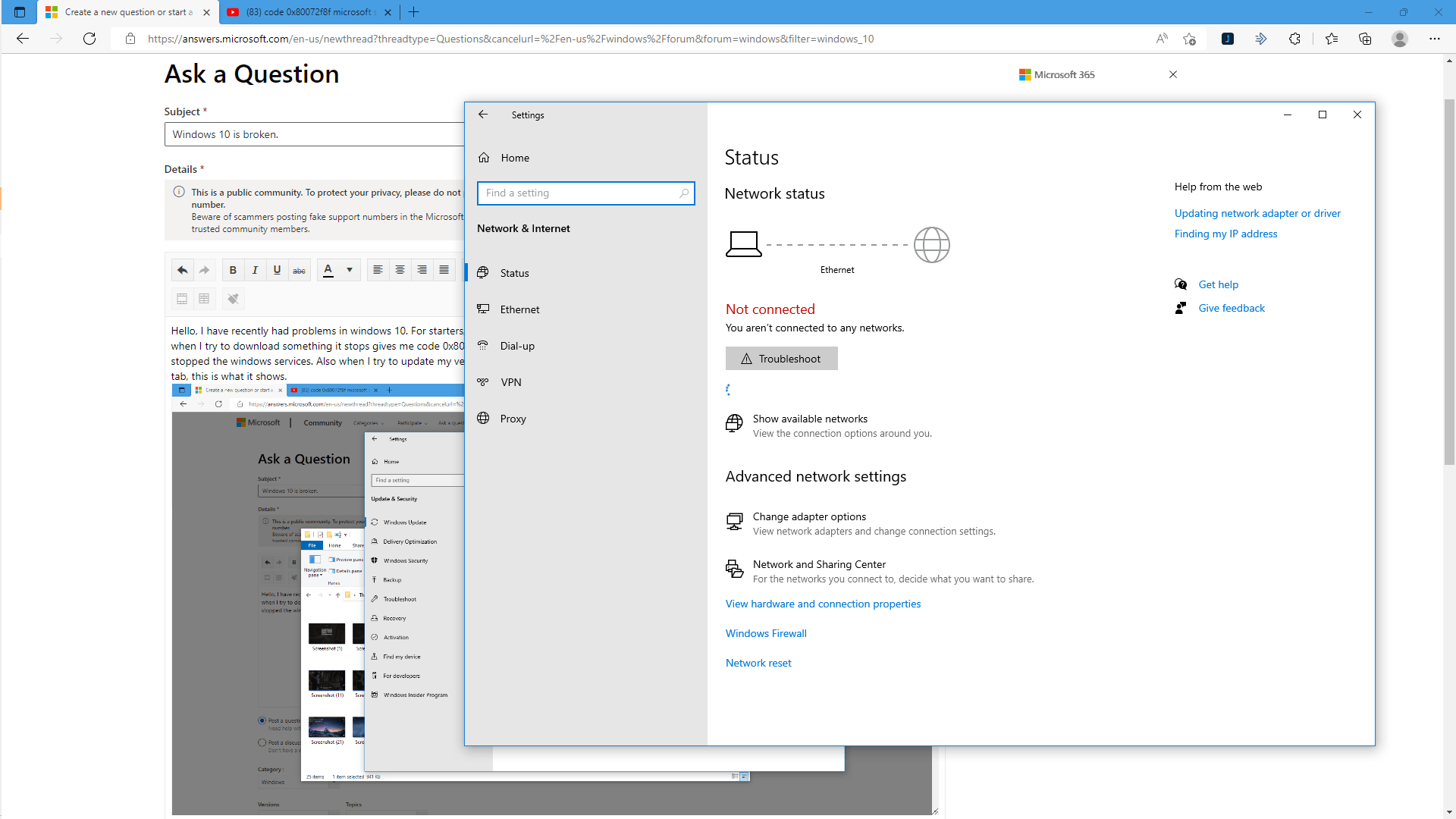This screenshot has height=819, width=1456.
Task: Switch to the 'Create a new question' browser tab
Action: point(127,12)
